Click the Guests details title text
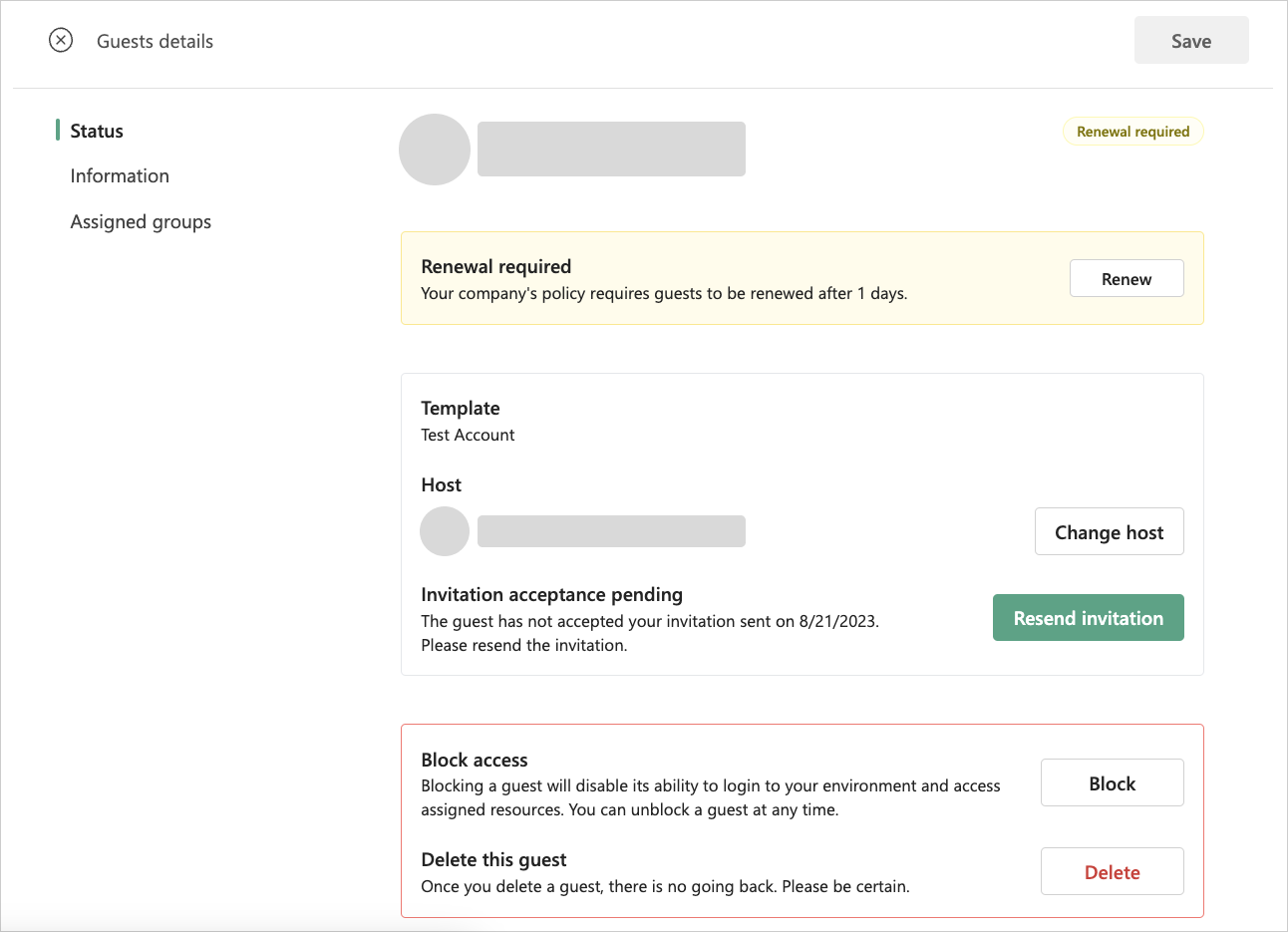The image size is (1288, 932). coord(155,42)
